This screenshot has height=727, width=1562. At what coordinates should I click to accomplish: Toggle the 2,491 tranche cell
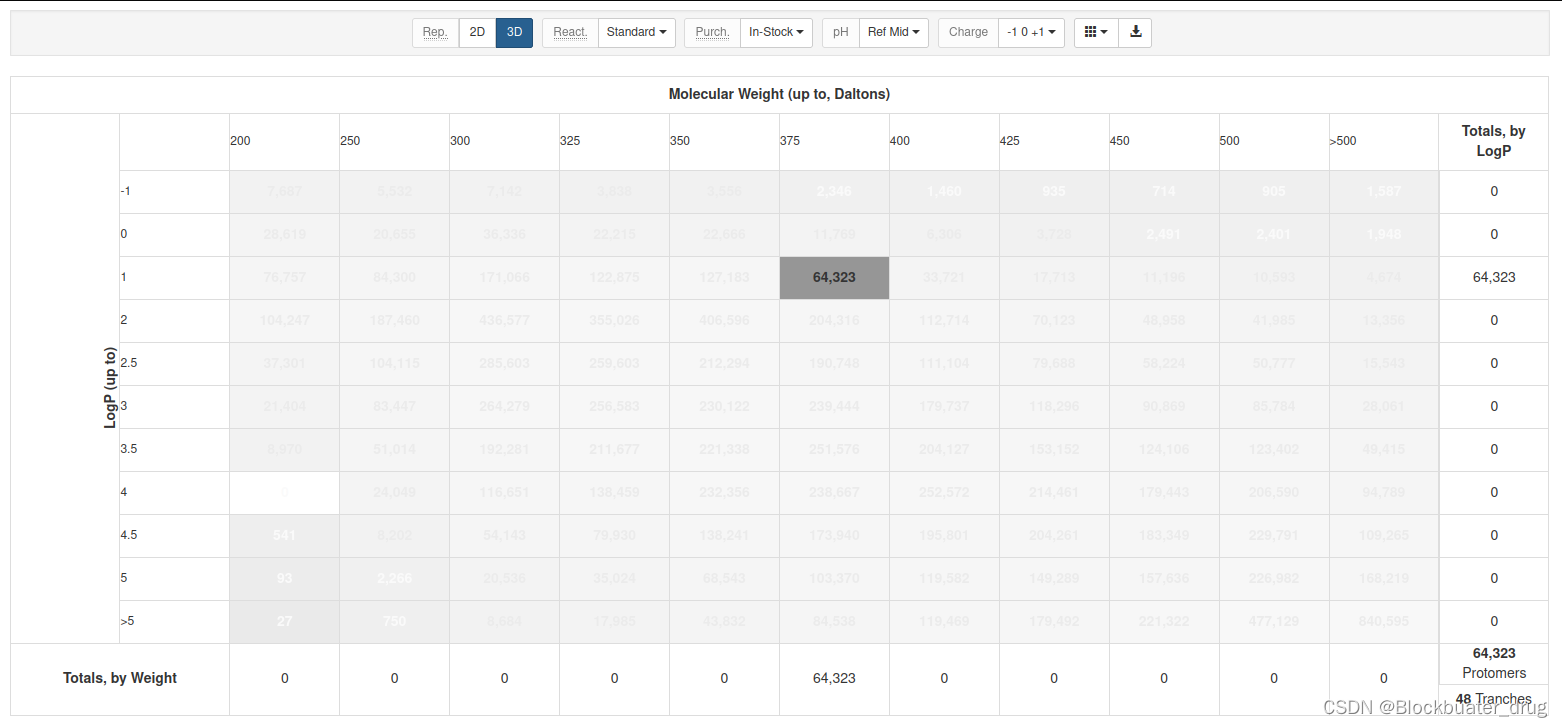[1164, 234]
